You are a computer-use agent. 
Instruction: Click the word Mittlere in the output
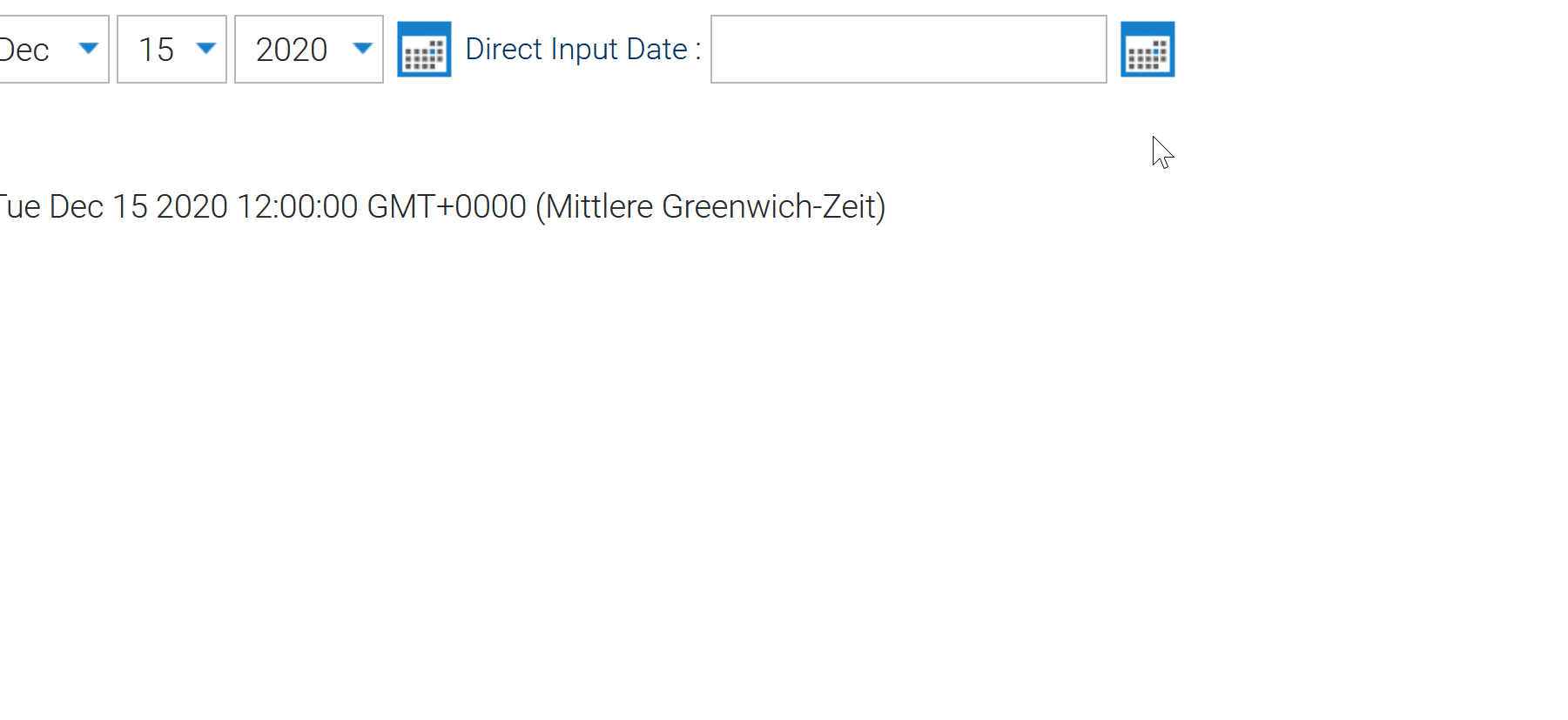click(598, 207)
